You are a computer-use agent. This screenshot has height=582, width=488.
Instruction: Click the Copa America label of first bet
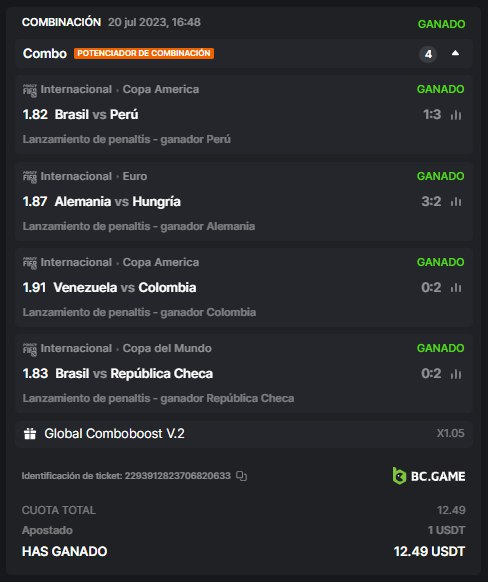point(161,89)
